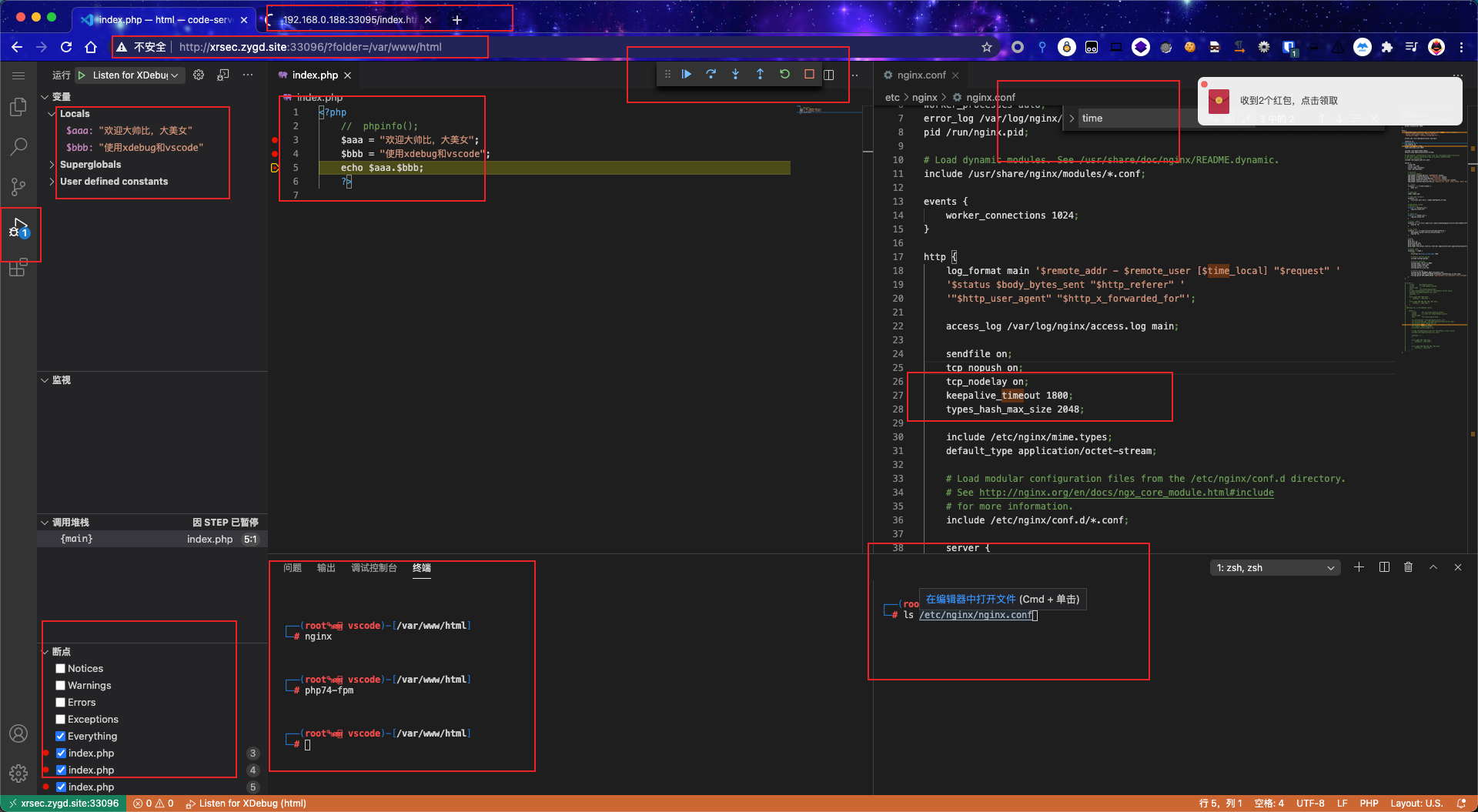1478x812 pixels.
Task: Disable the index.php line 3 breakpoint
Action: [x=61, y=754]
